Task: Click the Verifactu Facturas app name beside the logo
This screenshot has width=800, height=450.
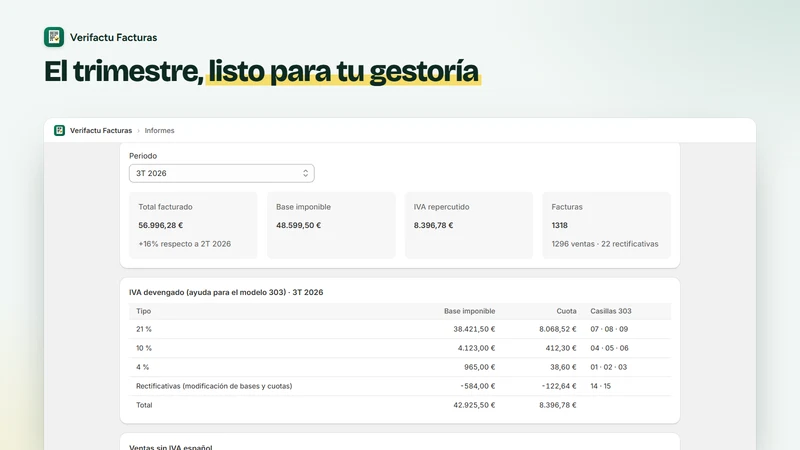Action: pos(113,37)
